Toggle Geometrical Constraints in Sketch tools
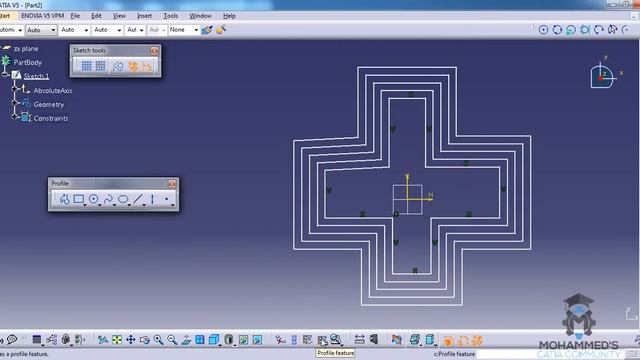 click(x=133, y=66)
